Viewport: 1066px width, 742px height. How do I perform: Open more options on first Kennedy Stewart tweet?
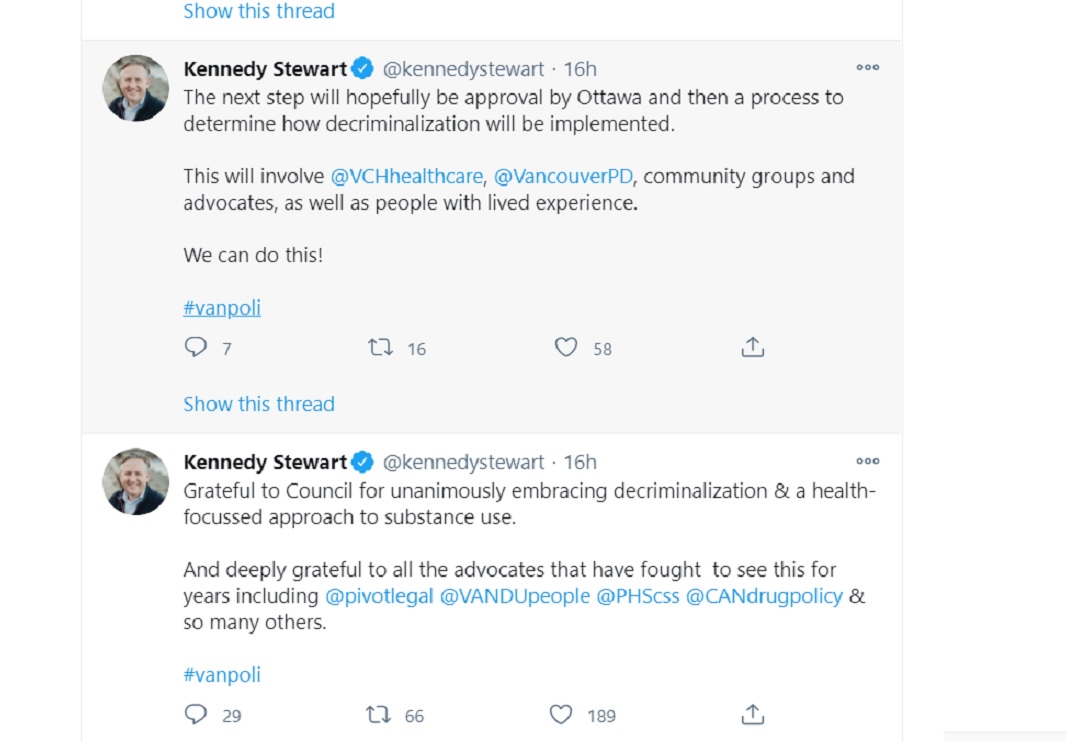pyautogui.click(x=867, y=67)
